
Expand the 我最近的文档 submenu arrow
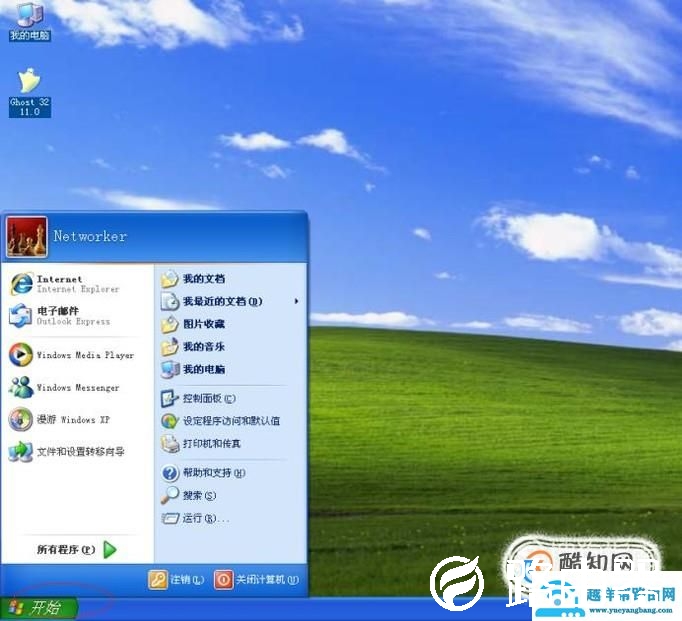pos(296,301)
